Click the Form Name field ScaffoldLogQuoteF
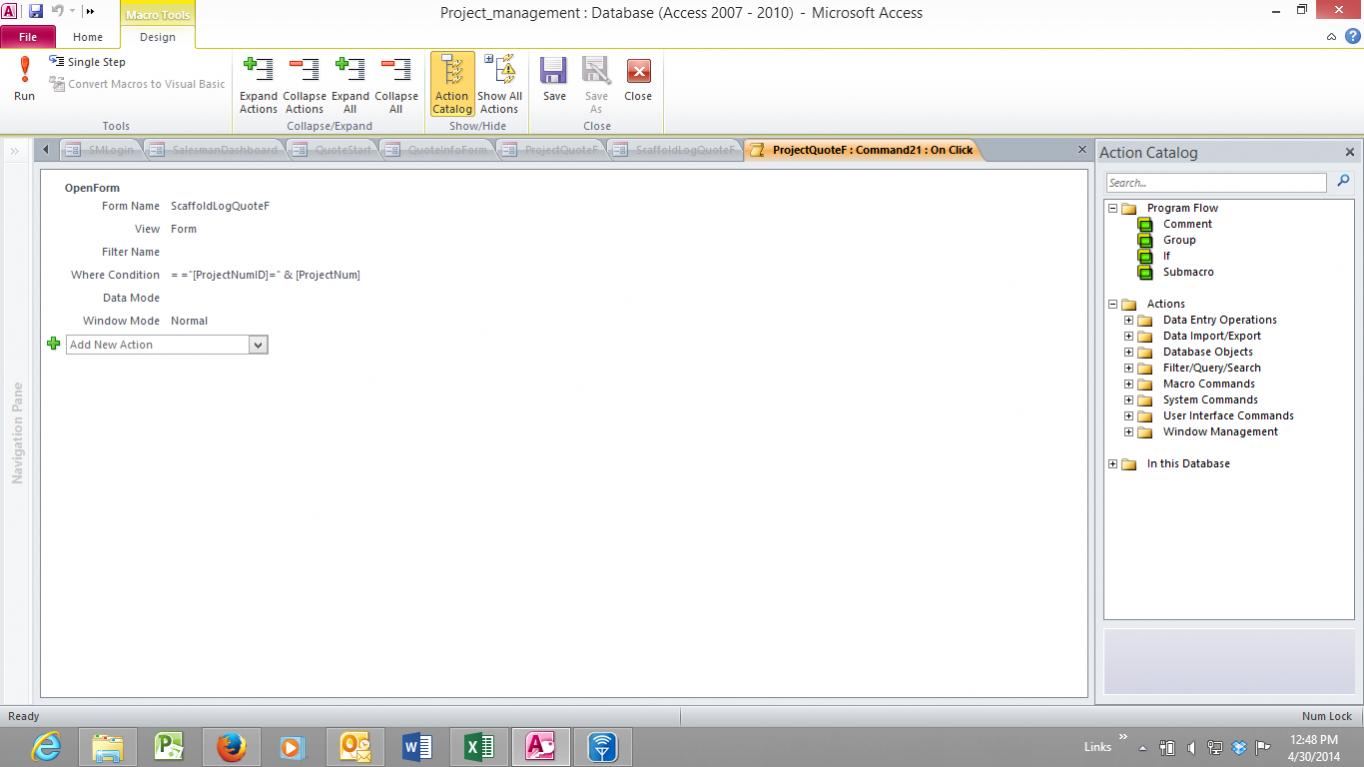 [x=220, y=206]
